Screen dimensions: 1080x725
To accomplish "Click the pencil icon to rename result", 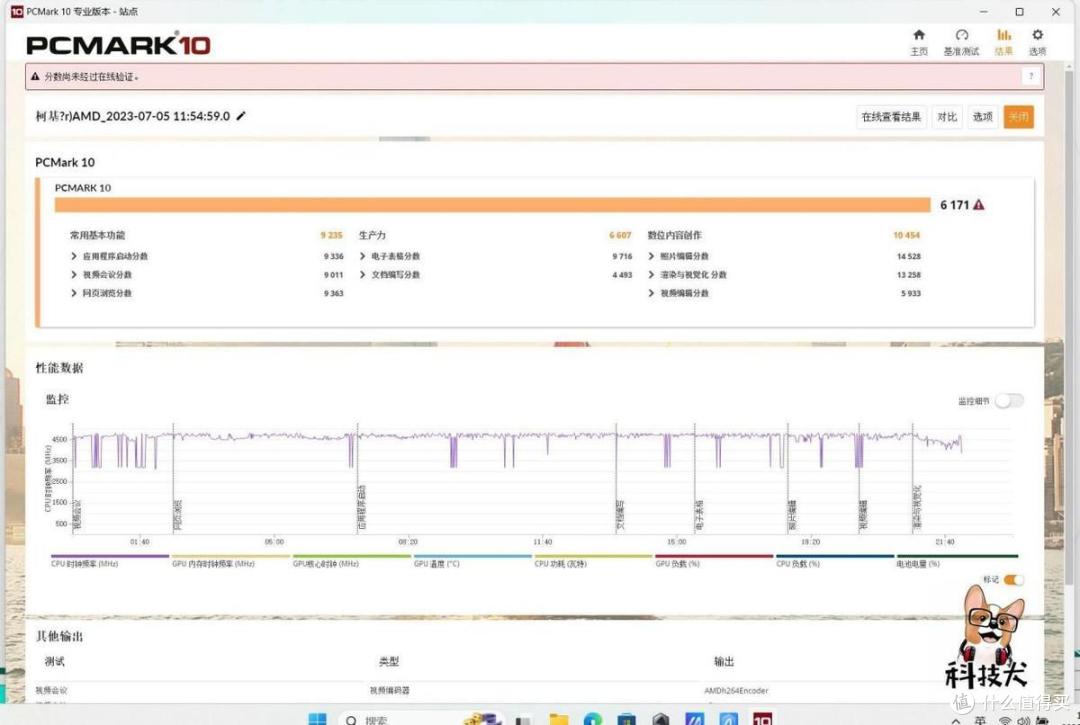I will (241, 116).
